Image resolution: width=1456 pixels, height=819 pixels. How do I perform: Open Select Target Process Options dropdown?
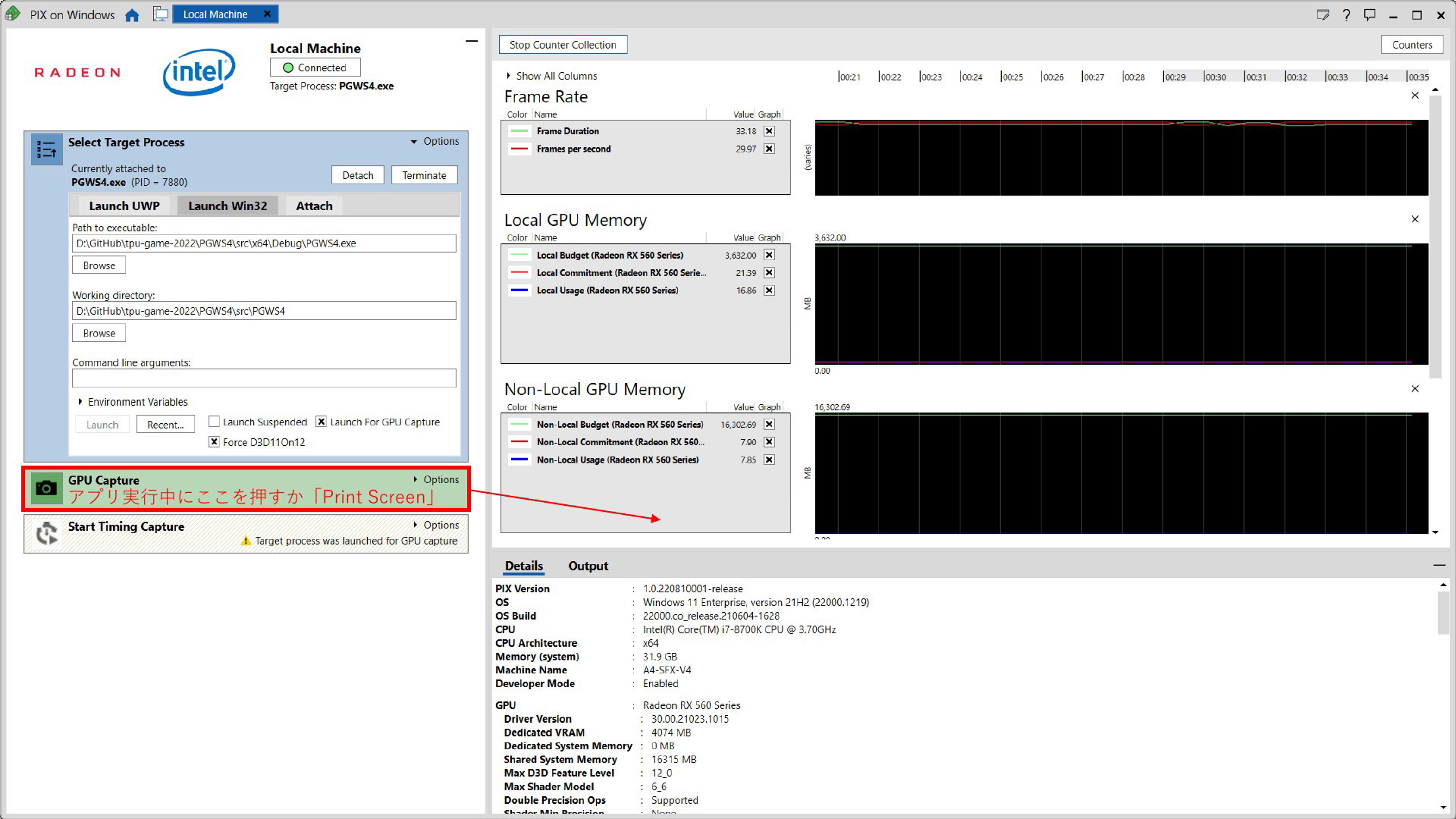pos(435,141)
